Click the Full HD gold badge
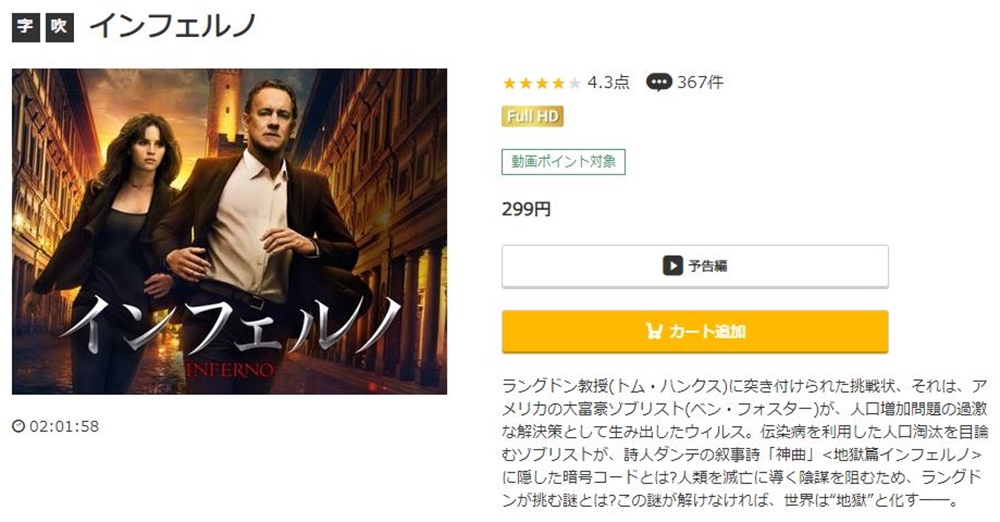The image size is (1000, 522). click(x=533, y=116)
